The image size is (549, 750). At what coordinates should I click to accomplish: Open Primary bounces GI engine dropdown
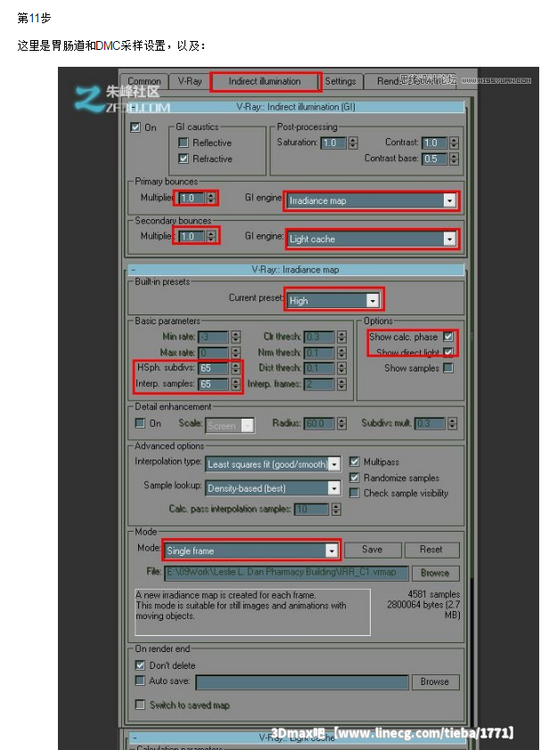pyautogui.click(x=371, y=201)
